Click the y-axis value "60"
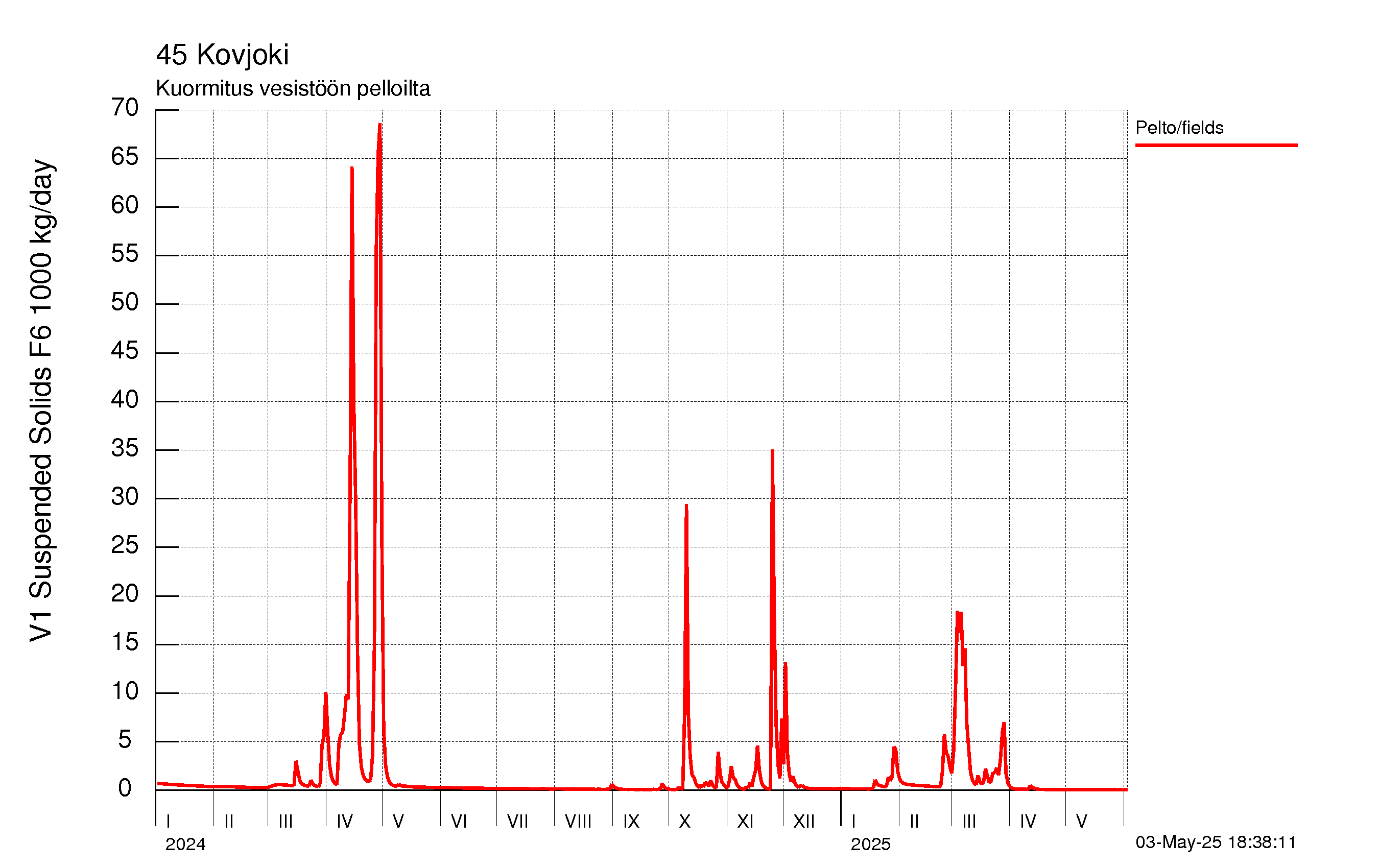Image resolution: width=1379 pixels, height=868 pixels. click(125, 205)
